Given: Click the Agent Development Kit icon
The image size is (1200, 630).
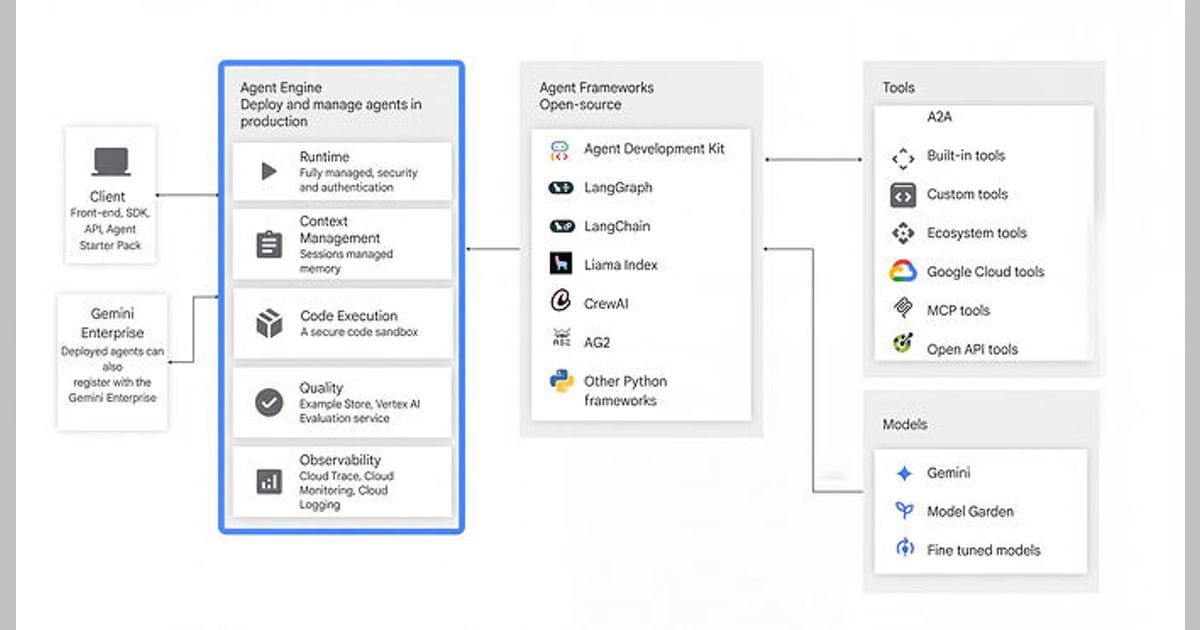Looking at the screenshot, I should coord(560,150).
